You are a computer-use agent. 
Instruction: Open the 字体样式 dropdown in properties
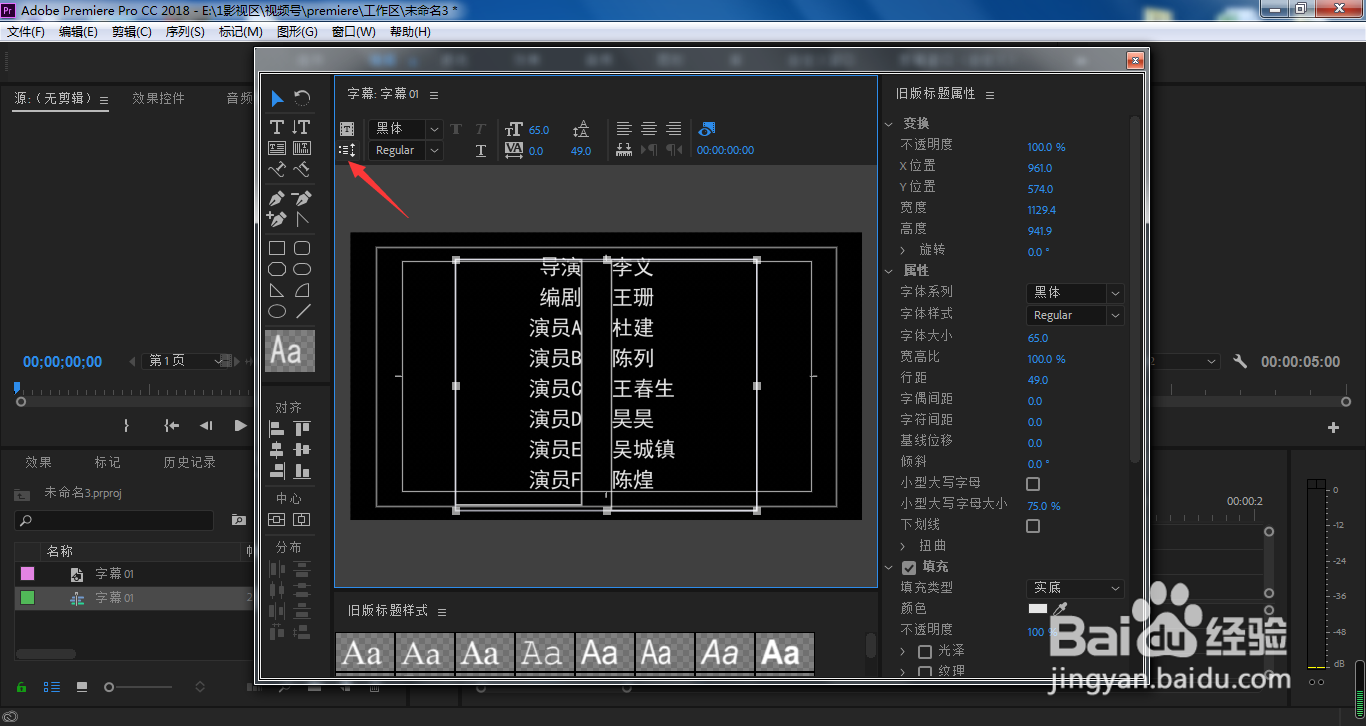click(1075, 315)
